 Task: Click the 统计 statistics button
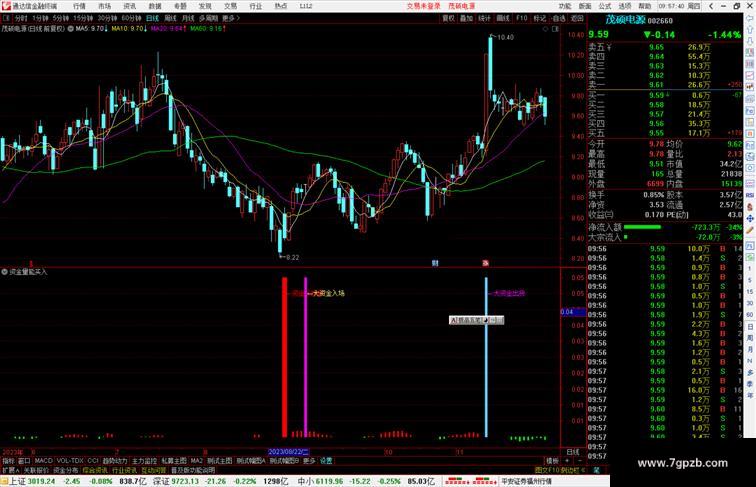[485, 18]
